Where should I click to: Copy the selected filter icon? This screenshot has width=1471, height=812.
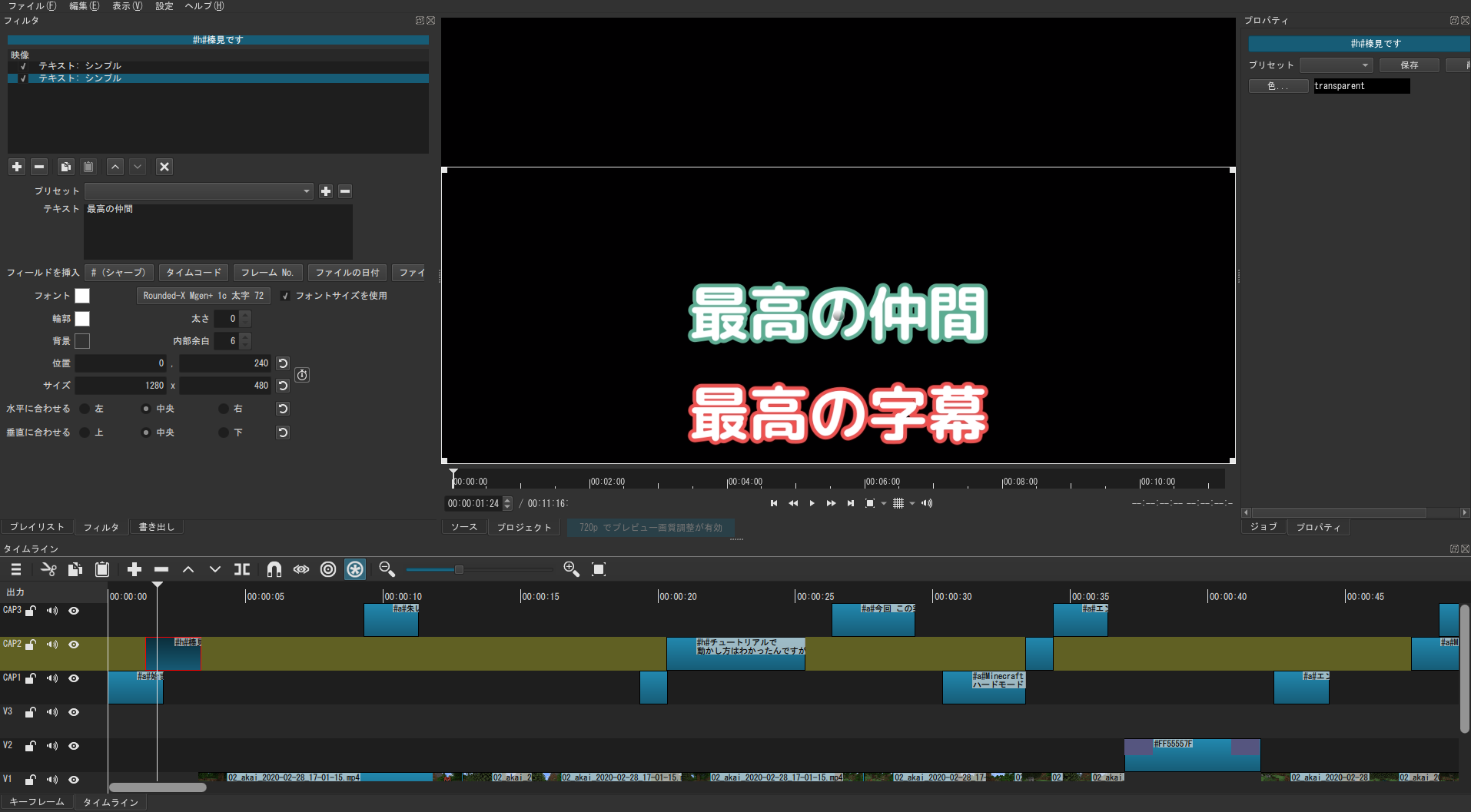coord(65,167)
